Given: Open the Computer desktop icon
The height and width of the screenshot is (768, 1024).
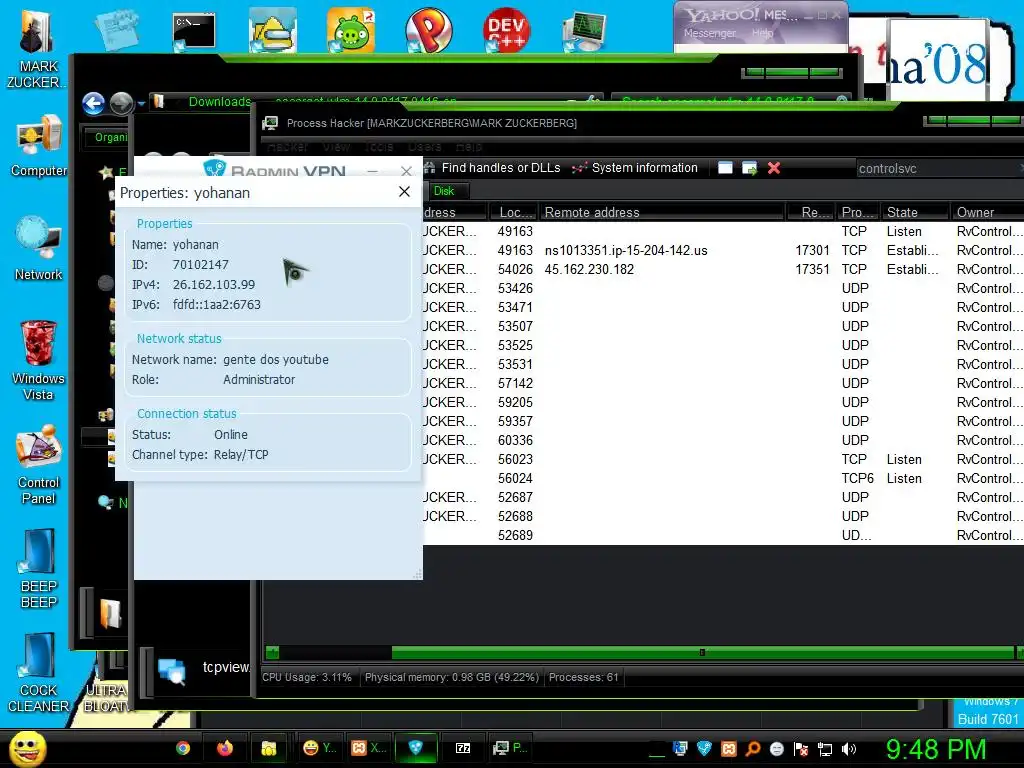Looking at the screenshot, I should point(39,147).
